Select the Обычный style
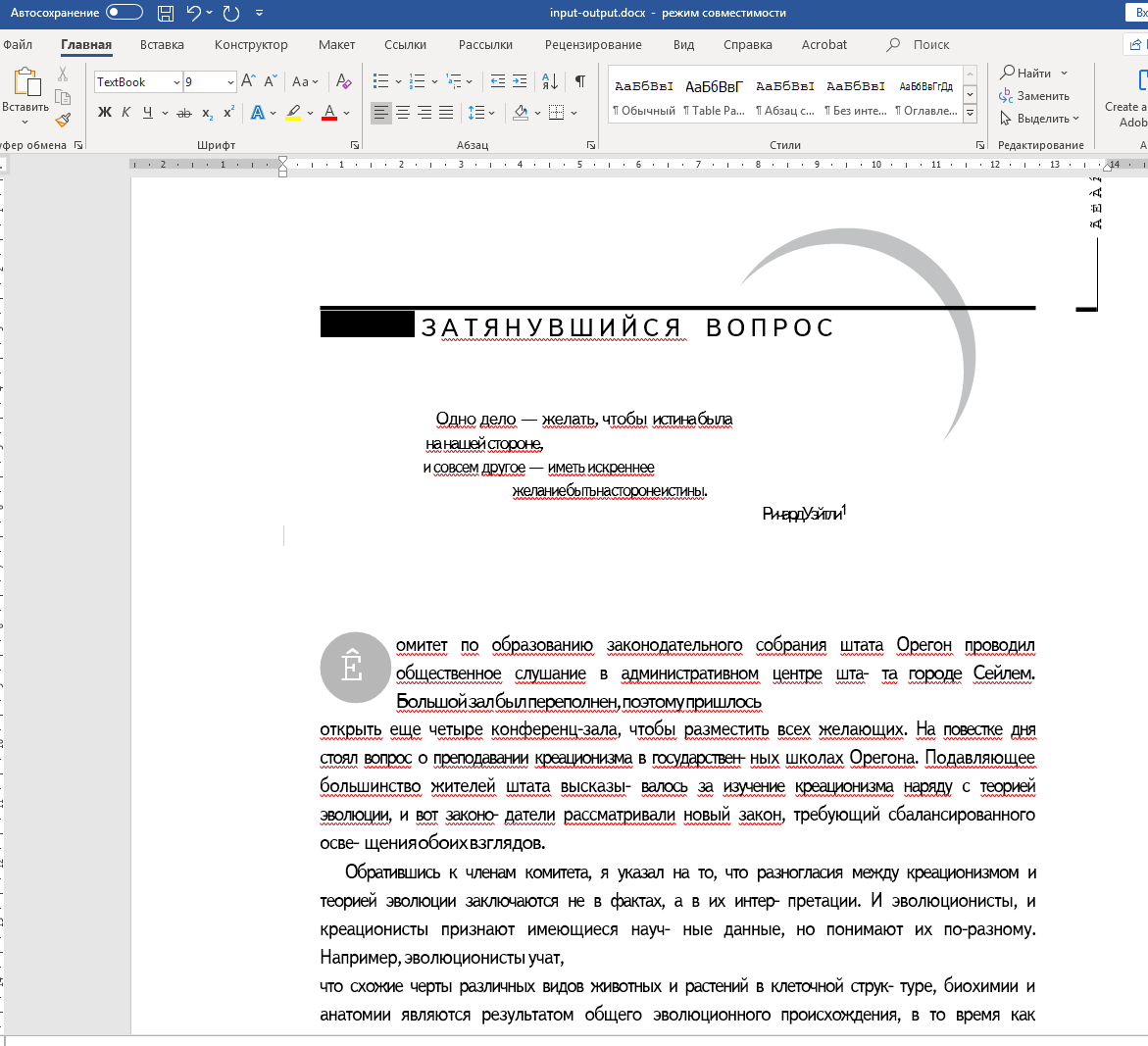The image size is (1148, 1046). [x=644, y=96]
